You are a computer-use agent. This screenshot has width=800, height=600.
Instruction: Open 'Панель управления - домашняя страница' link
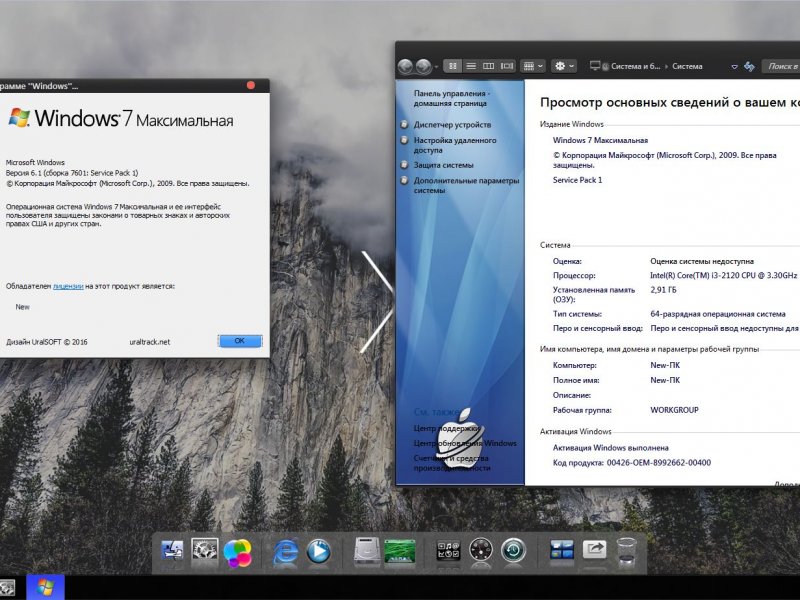[x=452, y=98]
